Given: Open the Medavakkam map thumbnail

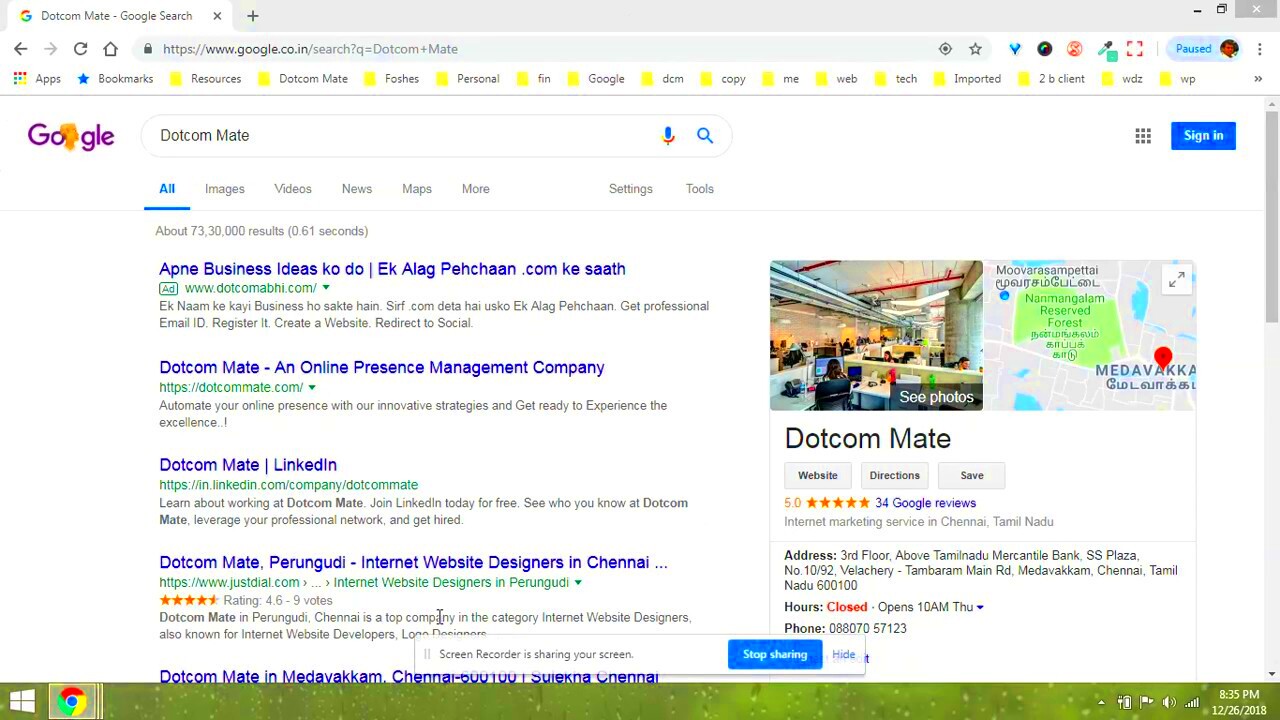Looking at the screenshot, I should [x=1090, y=335].
